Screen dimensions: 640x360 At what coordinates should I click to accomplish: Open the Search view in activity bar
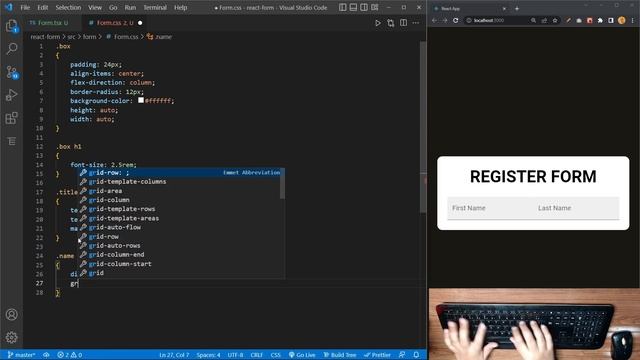click(x=11, y=49)
